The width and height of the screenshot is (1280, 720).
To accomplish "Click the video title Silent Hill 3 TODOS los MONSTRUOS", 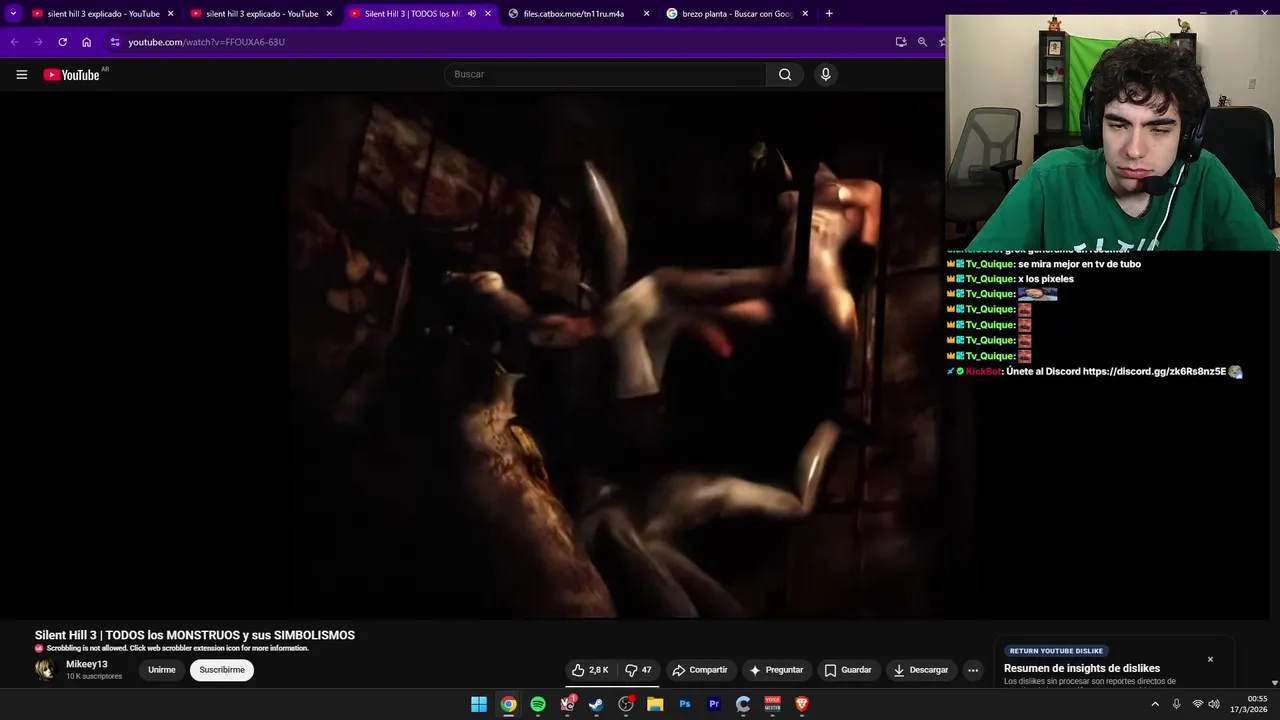I will [x=195, y=635].
